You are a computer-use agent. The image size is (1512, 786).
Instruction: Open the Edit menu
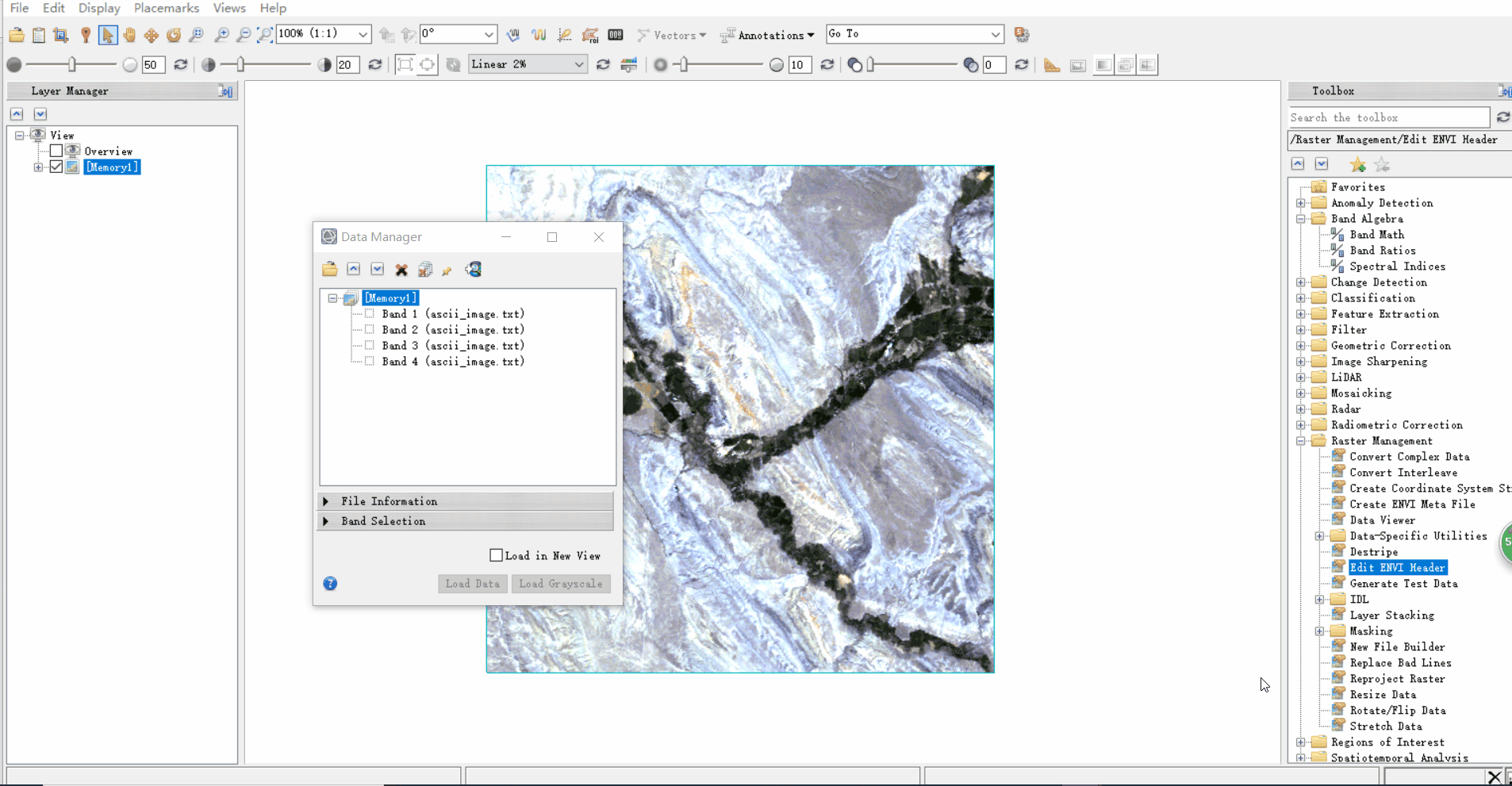tap(54, 8)
